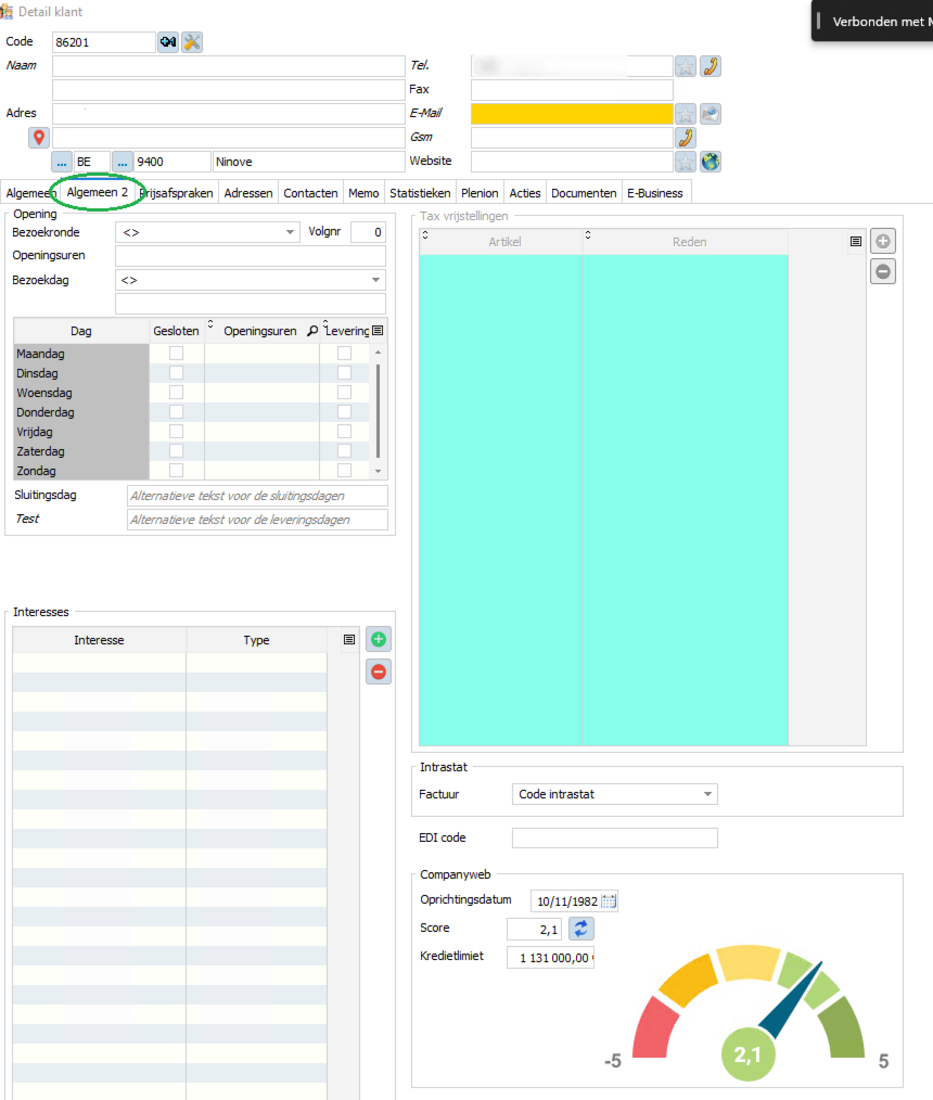
Task: Click the country lookup button before BE
Action: pos(62,162)
